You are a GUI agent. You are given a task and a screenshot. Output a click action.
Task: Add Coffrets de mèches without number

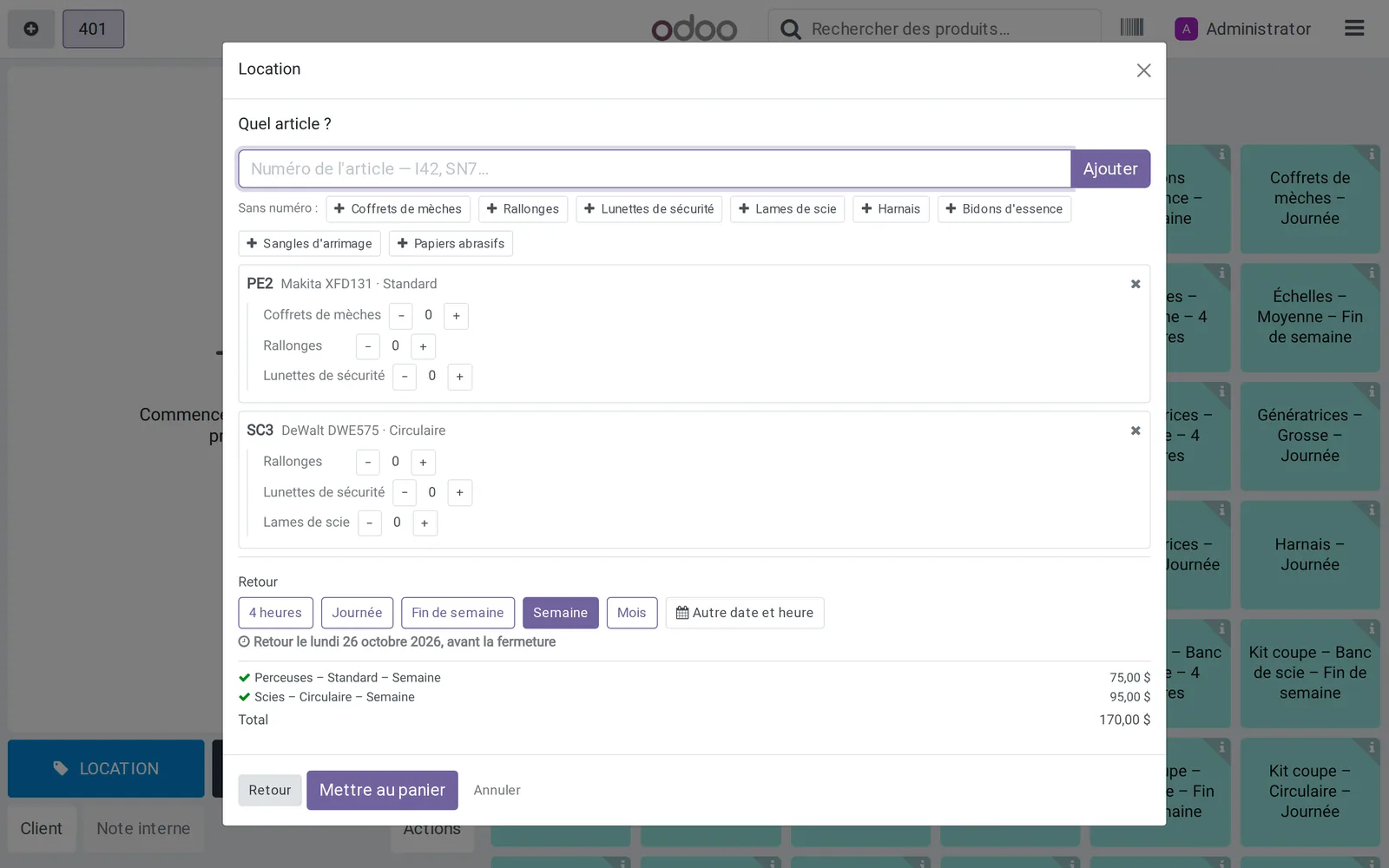(x=398, y=209)
